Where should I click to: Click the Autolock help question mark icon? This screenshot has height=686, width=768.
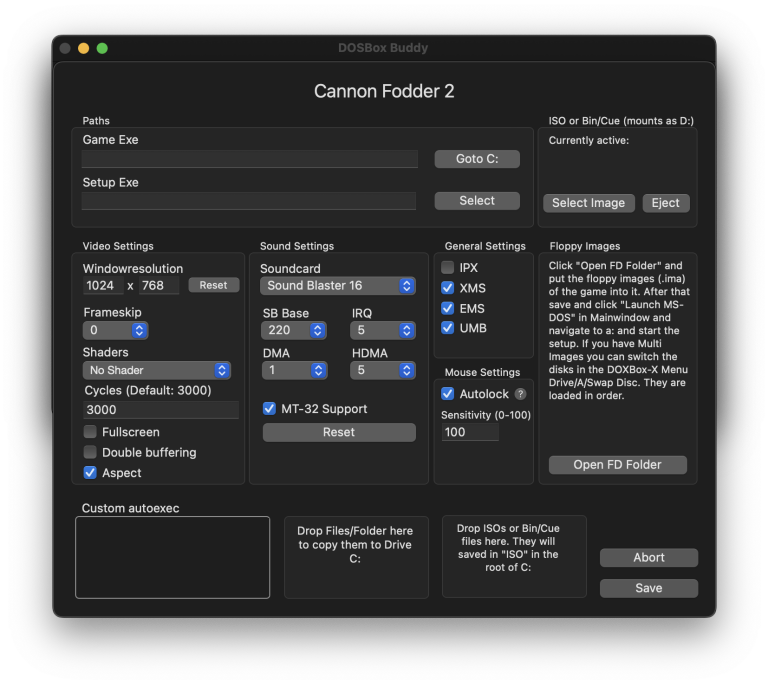520,394
